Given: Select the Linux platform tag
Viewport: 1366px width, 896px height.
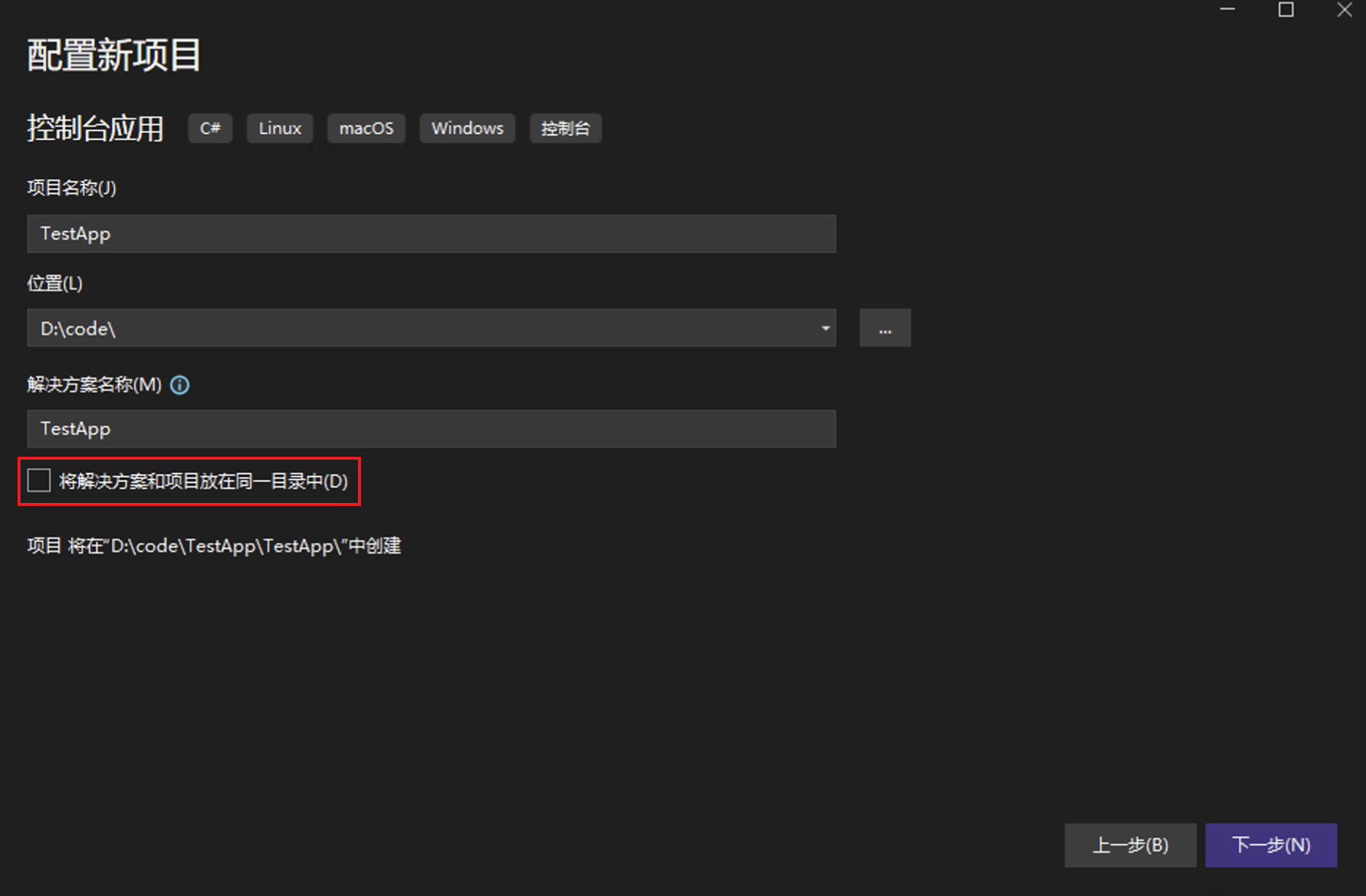Looking at the screenshot, I should [x=279, y=128].
